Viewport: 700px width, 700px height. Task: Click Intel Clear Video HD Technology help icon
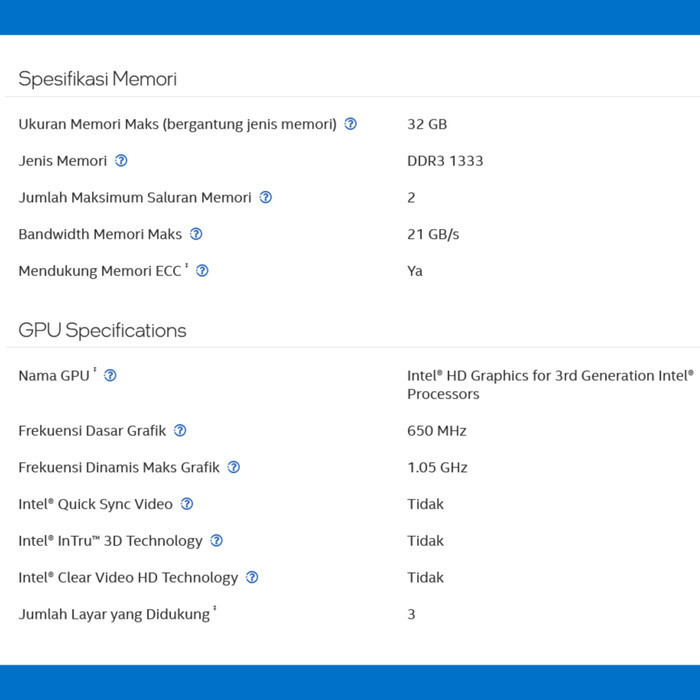tap(252, 577)
